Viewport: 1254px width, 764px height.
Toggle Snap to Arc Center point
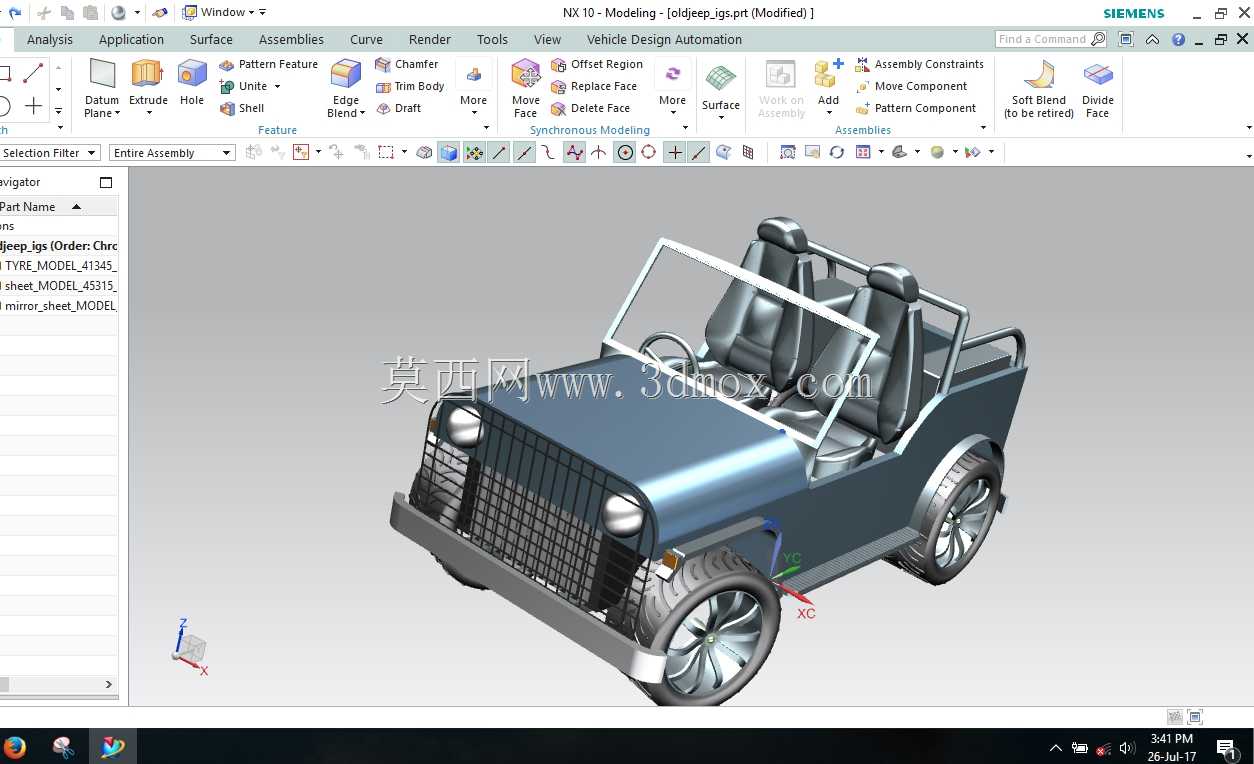[x=625, y=152]
